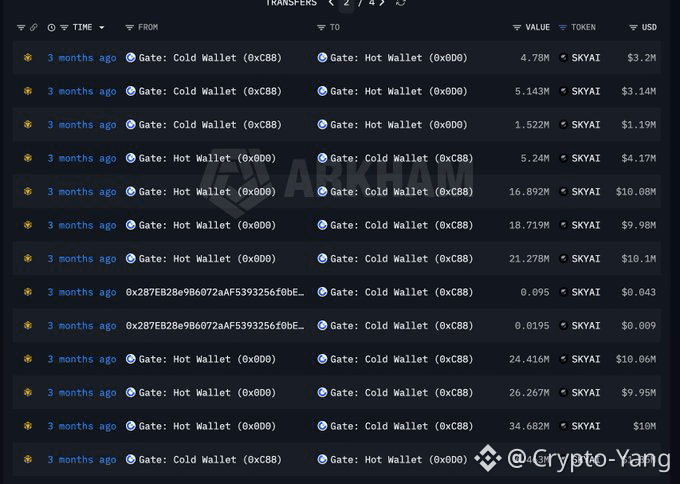Select the $10M USD cell
Screen dimensions: 680x484
[x=644, y=426]
